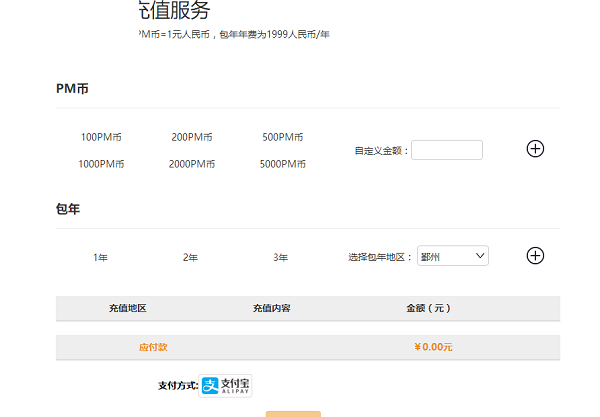This screenshot has height=417, width=600.
Task: Click the 充值地区 column header
Action: (128, 308)
